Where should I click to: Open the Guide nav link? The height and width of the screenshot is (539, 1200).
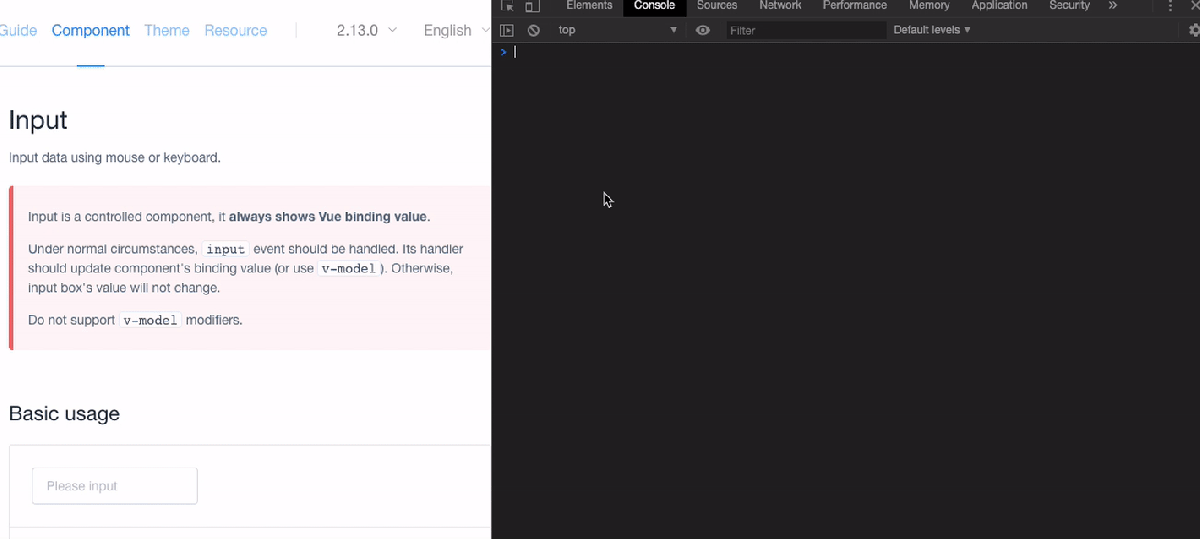(x=18, y=30)
